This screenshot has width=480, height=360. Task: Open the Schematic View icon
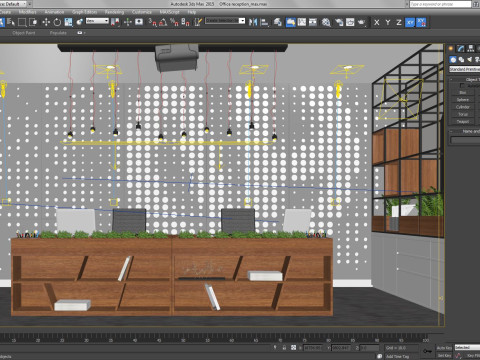click(313, 22)
